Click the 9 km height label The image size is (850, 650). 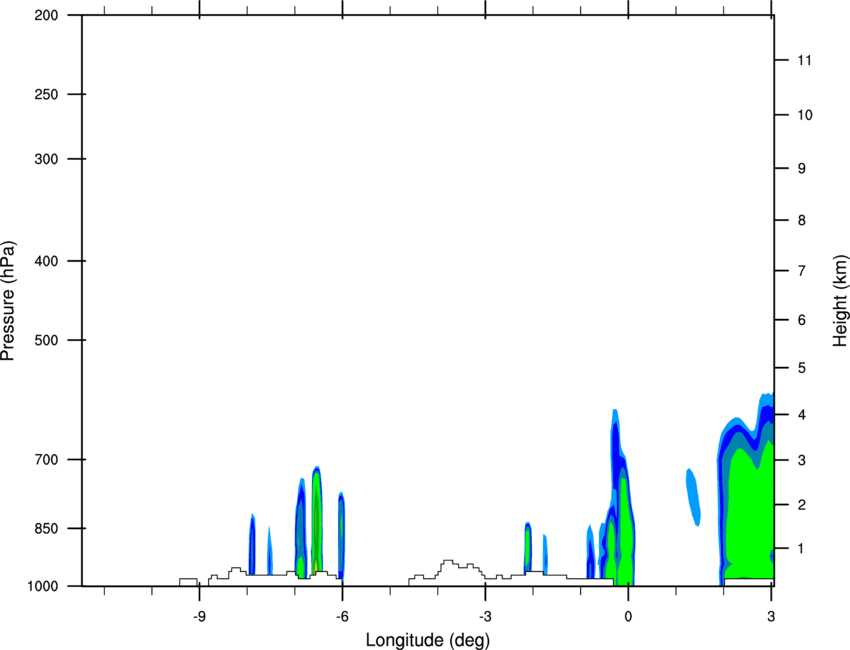coord(802,169)
